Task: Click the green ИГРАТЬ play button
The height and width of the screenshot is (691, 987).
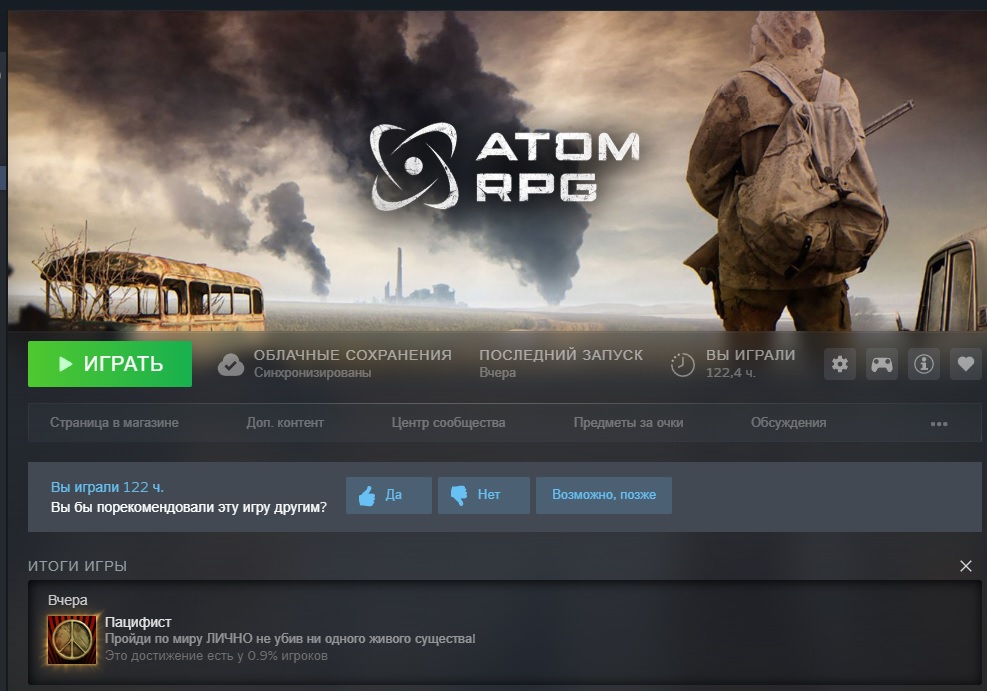Action: click(x=110, y=364)
